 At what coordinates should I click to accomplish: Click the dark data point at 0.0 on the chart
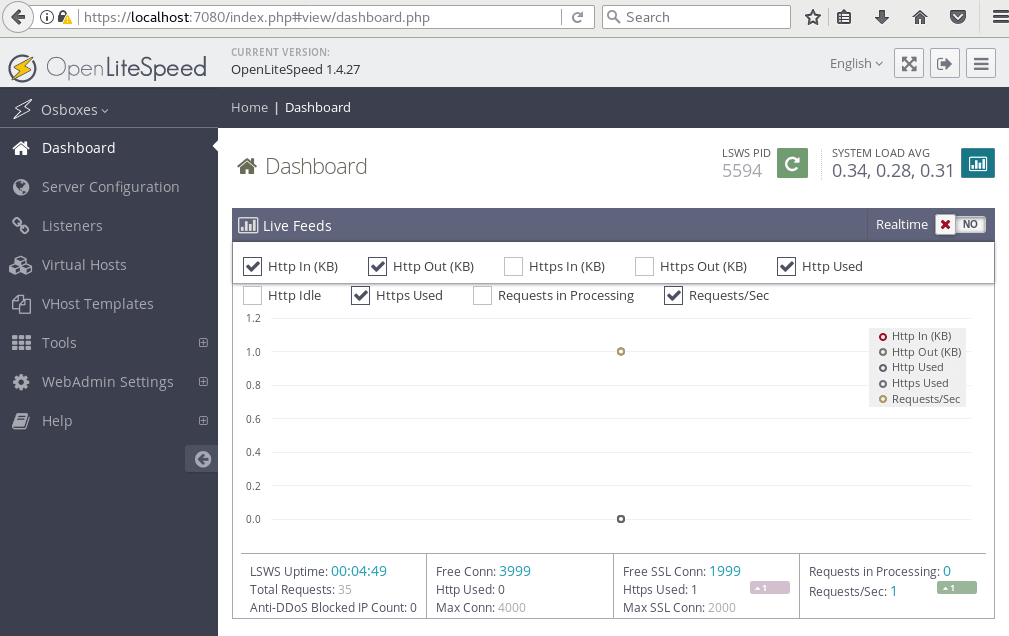[621, 519]
